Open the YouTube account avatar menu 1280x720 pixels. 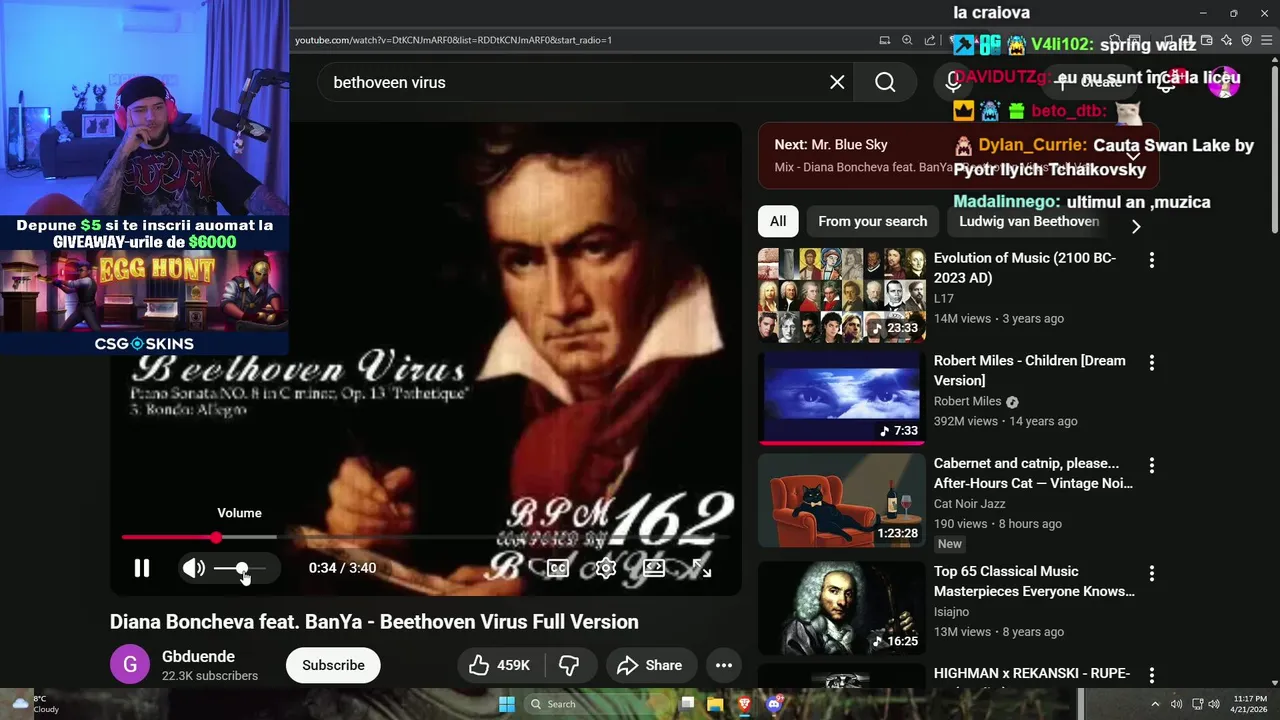pos(1224,82)
